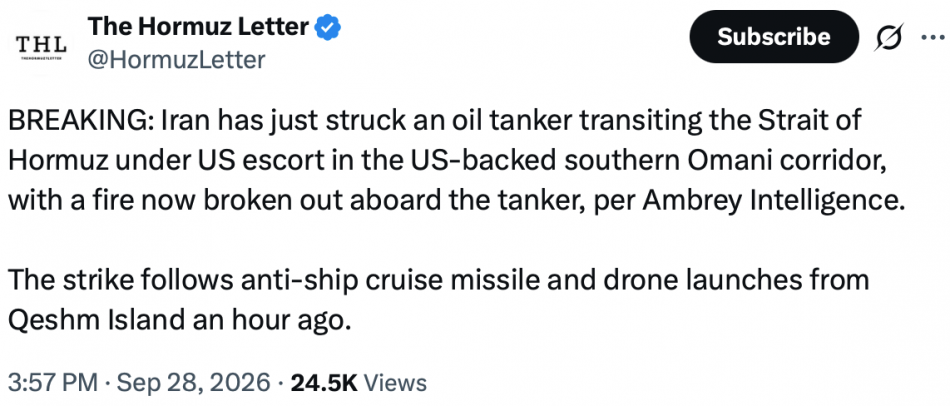Open the three-dot more options menu

935,37
